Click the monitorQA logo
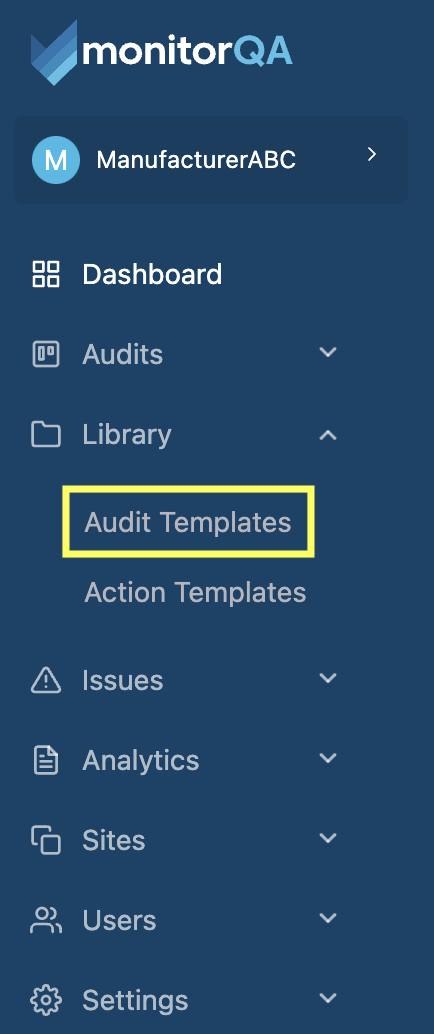Image resolution: width=434 pixels, height=1034 pixels. coord(162,52)
